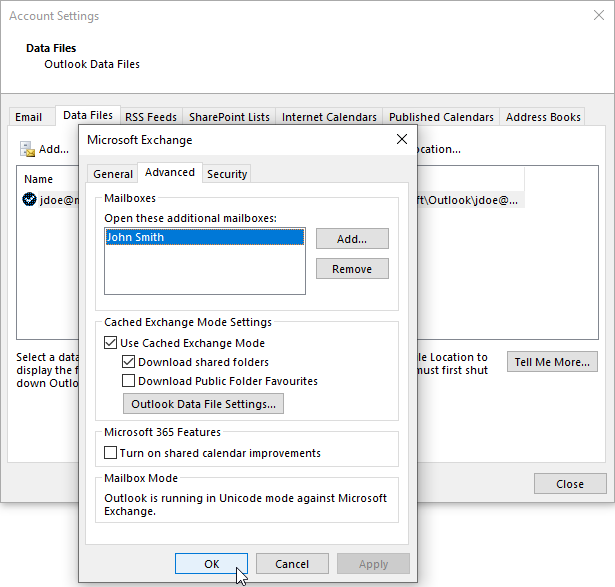Switch to SharePoint Lists tab
The width and height of the screenshot is (615, 587).
[229, 117]
